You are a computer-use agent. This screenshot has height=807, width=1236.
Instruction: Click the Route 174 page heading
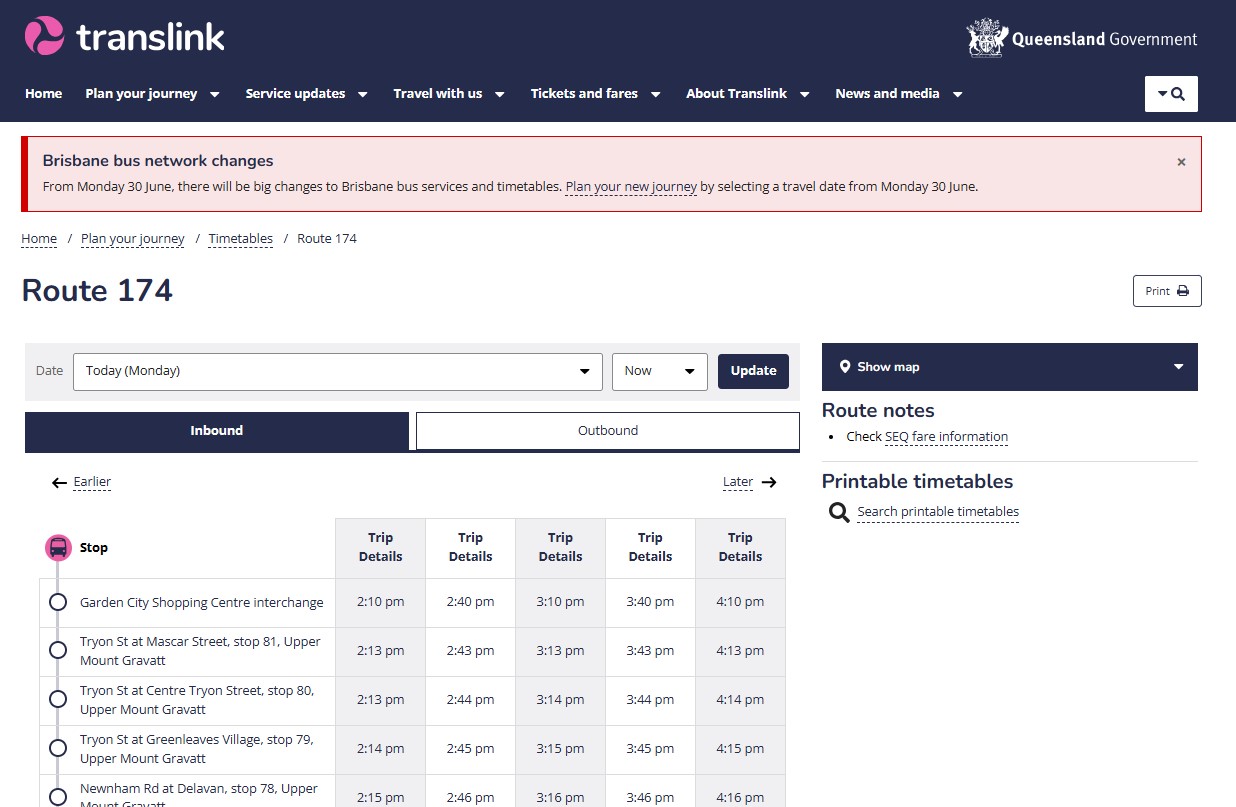point(97,291)
